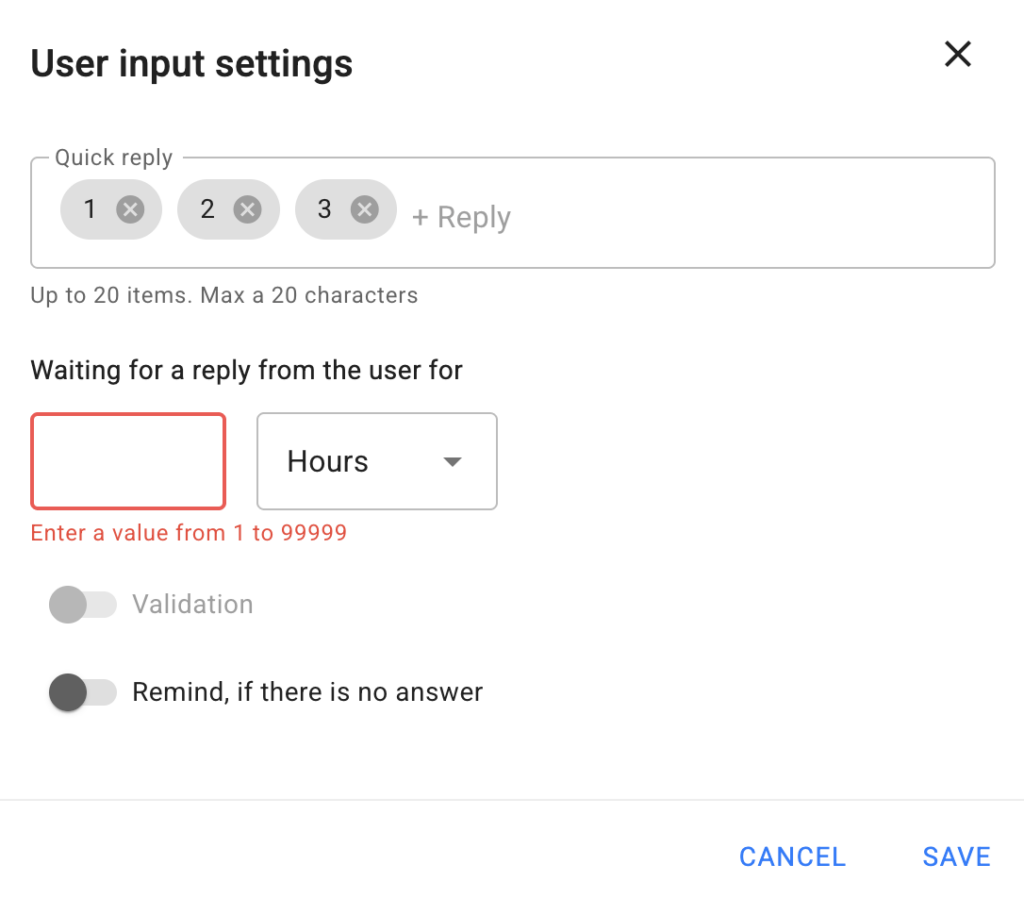
Task: Select the quick reply chip labeled 3
Action: click(x=324, y=209)
